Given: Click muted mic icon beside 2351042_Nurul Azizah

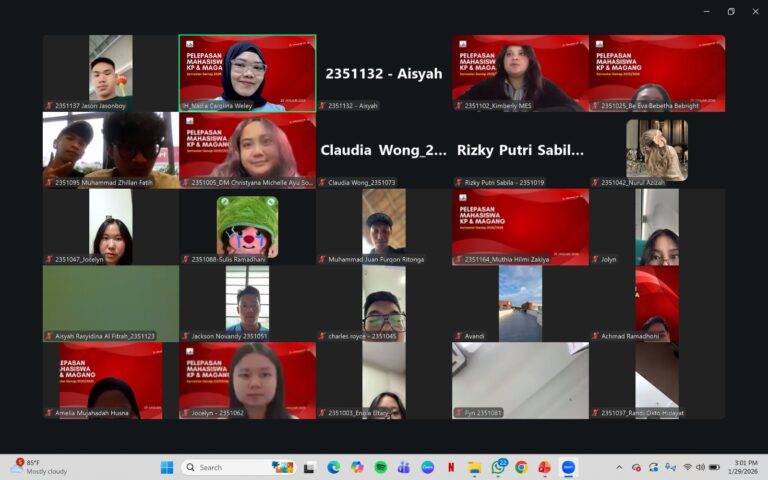Looking at the screenshot, I should click(596, 183).
